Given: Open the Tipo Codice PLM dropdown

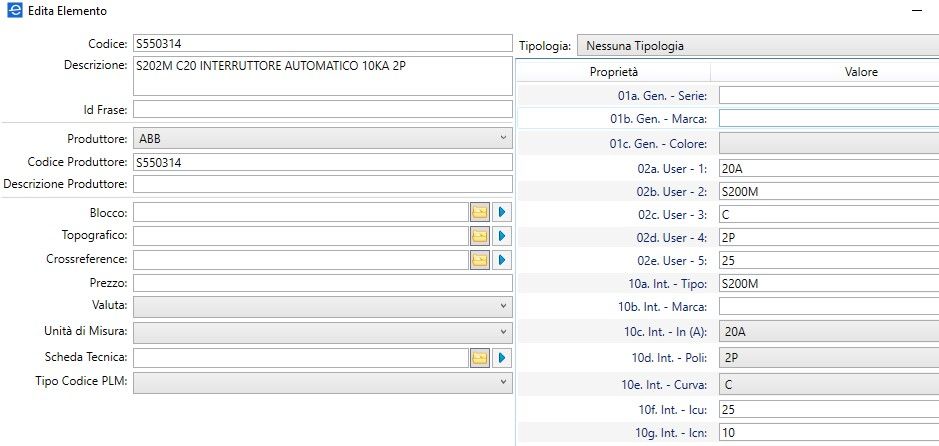Looking at the screenshot, I should (323, 383).
